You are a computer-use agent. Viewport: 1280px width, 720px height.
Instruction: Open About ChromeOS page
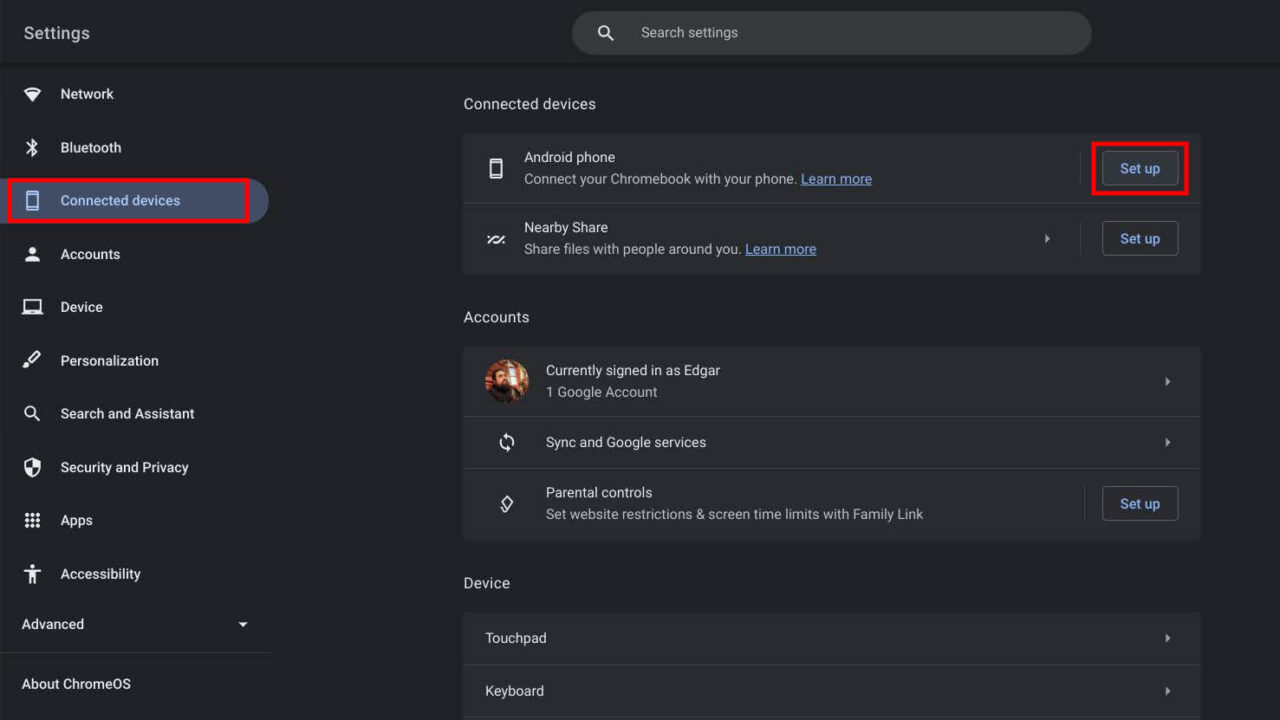click(76, 684)
